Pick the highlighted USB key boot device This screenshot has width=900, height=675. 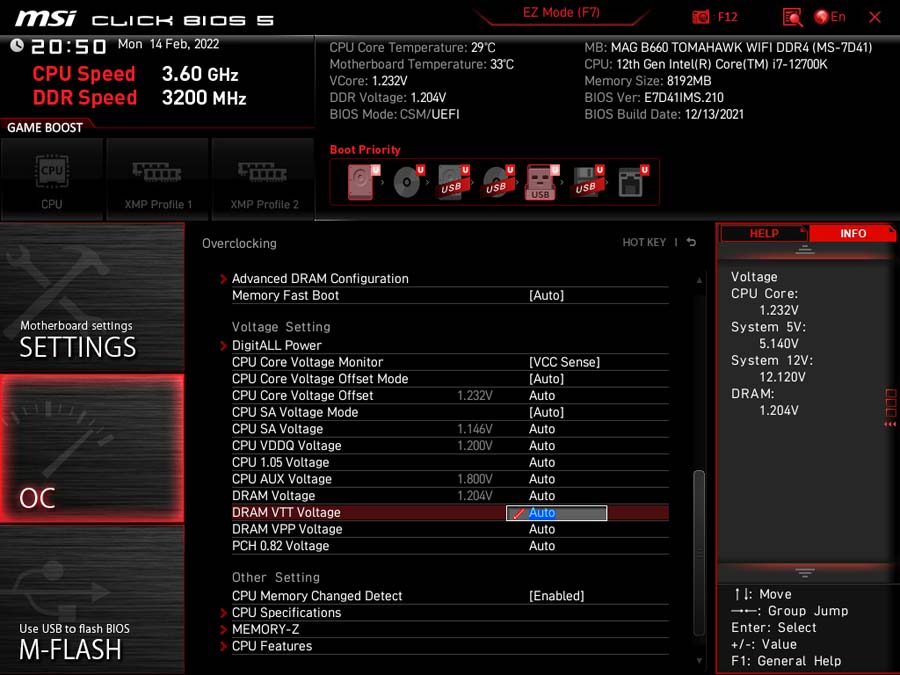(541, 183)
